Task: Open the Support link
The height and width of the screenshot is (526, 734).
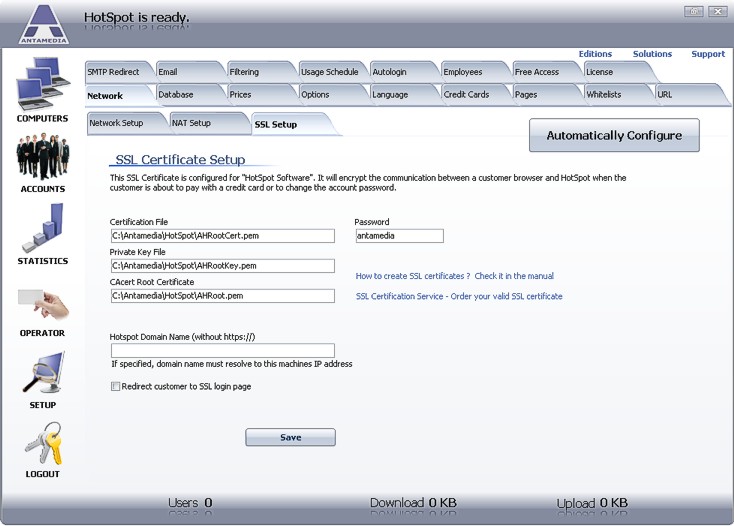Action: coord(708,54)
